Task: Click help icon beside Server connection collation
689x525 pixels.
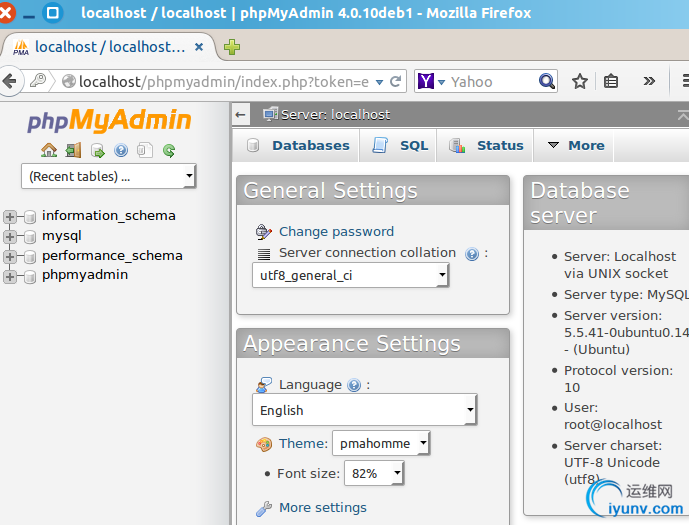Action: pyautogui.click(x=472, y=254)
